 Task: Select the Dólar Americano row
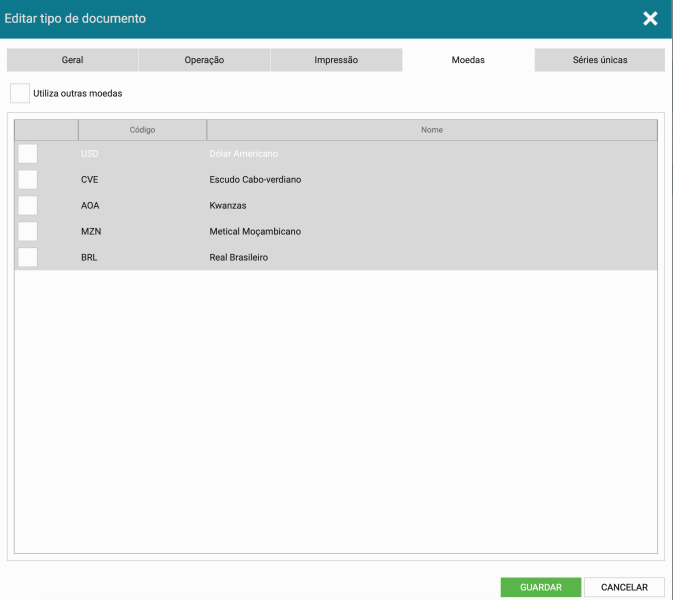tap(244, 154)
